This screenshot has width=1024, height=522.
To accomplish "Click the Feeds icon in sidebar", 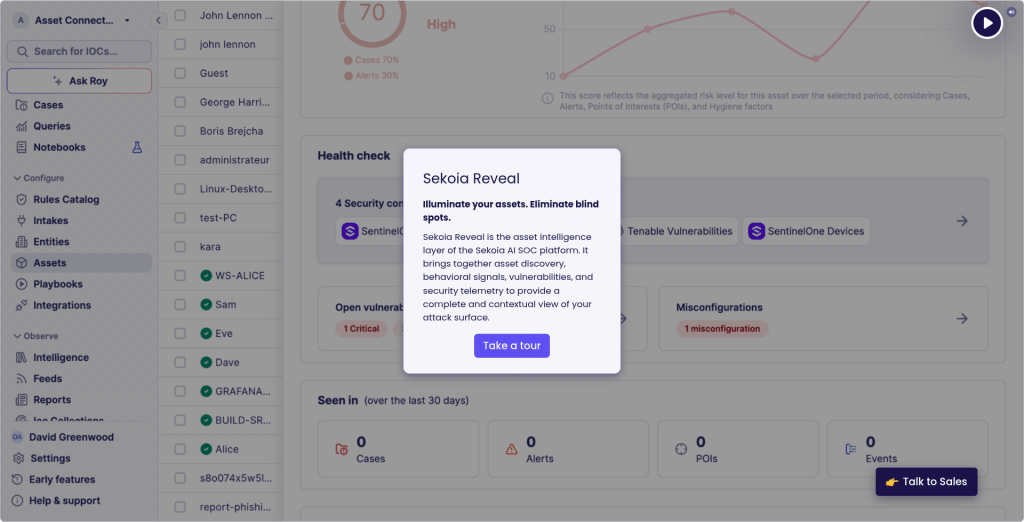I will click(22, 379).
